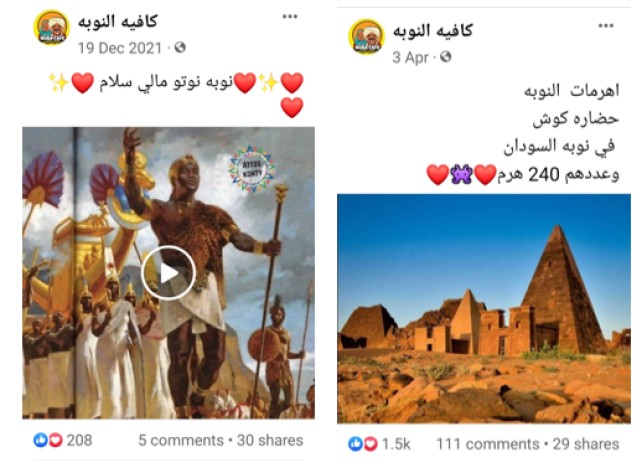Click the heart reaction icon beside 1.5k

[370, 444]
